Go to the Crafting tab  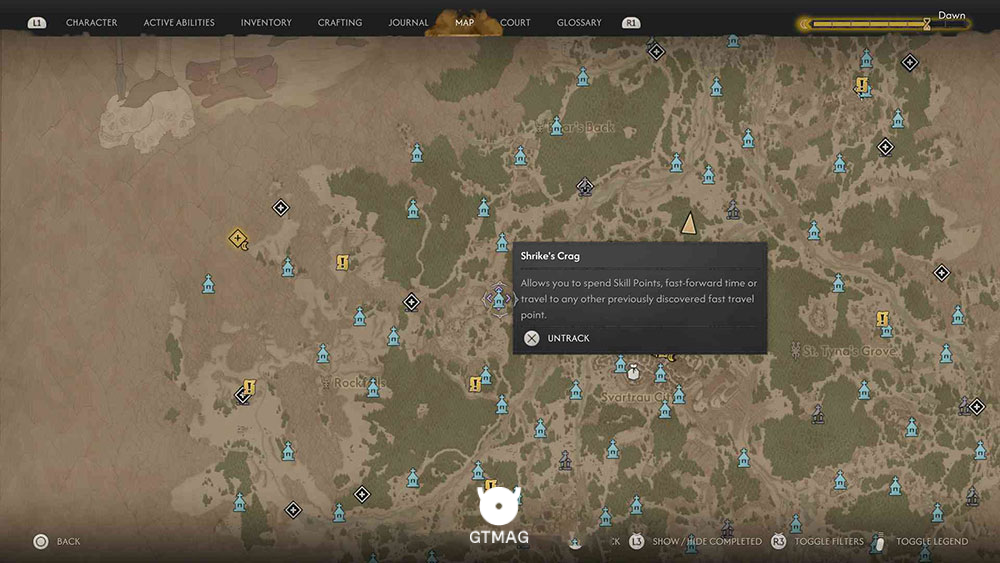(340, 22)
